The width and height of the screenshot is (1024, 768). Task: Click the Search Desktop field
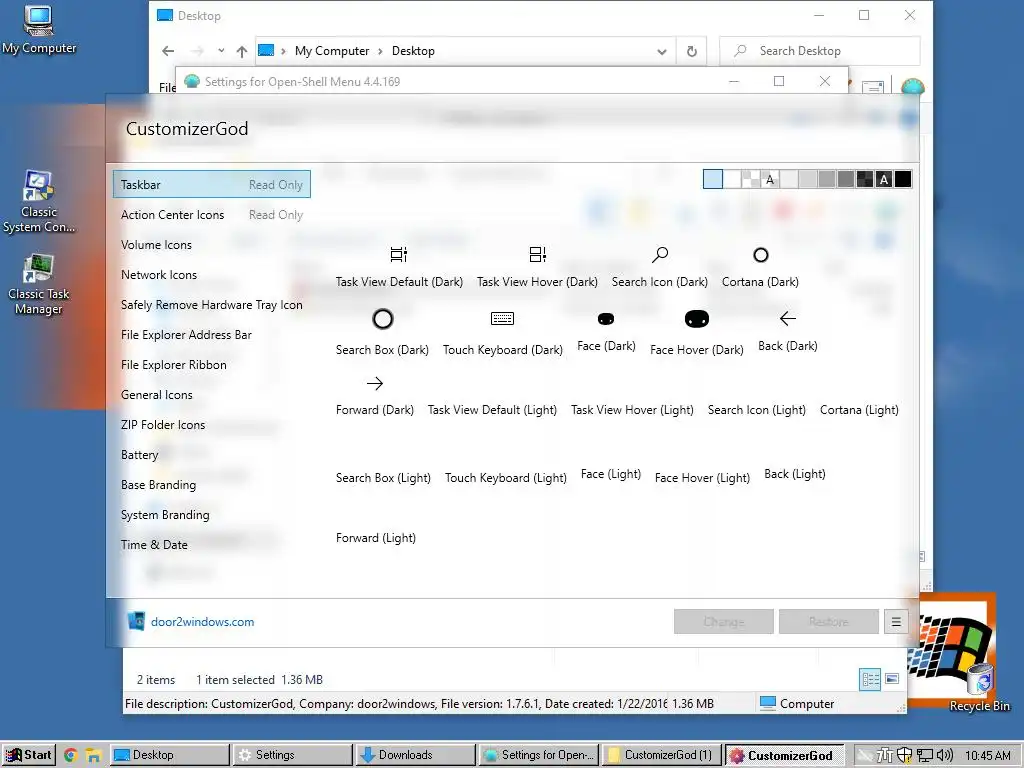(820, 51)
